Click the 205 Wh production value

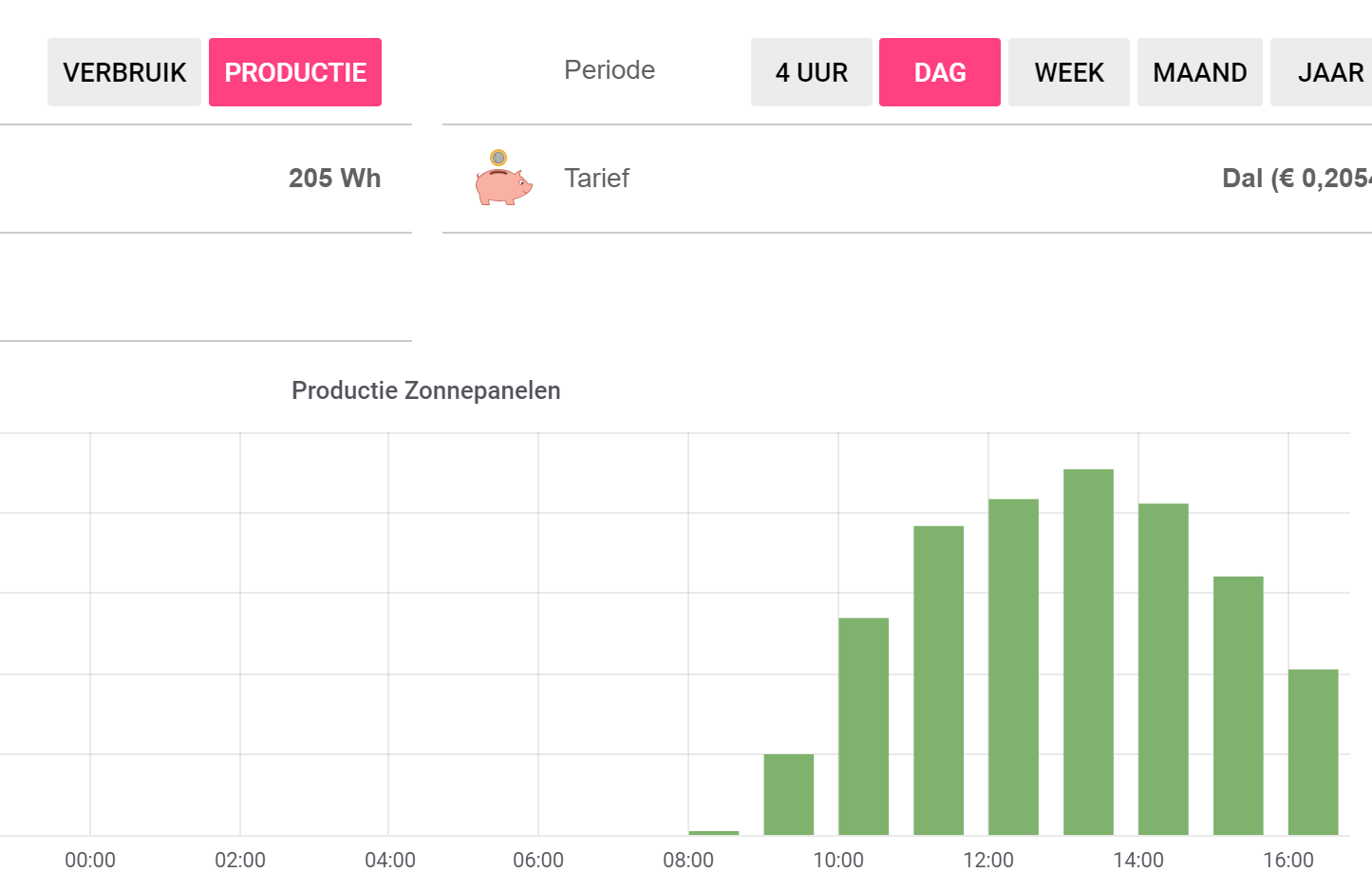(334, 179)
